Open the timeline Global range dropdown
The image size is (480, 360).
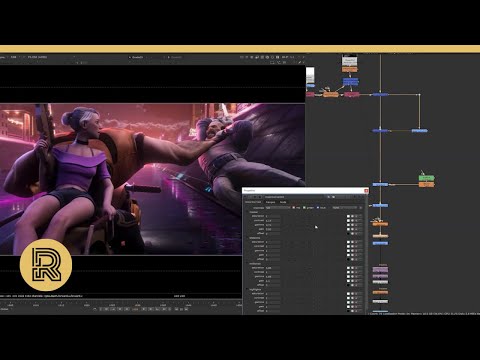pyautogui.click(x=7, y=309)
